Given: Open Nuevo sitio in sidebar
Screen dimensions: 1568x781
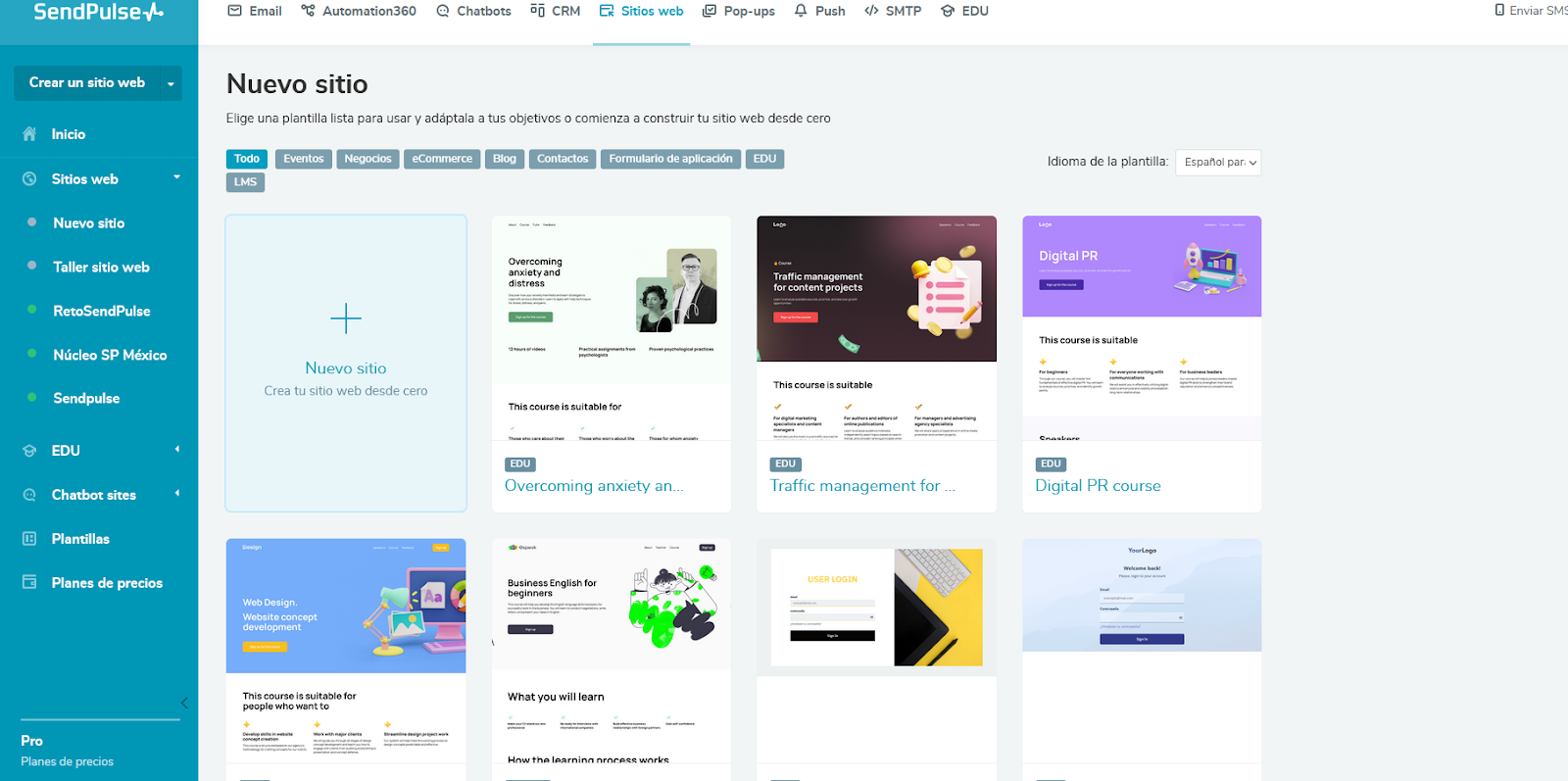Looking at the screenshot, I should click(89, 223).
